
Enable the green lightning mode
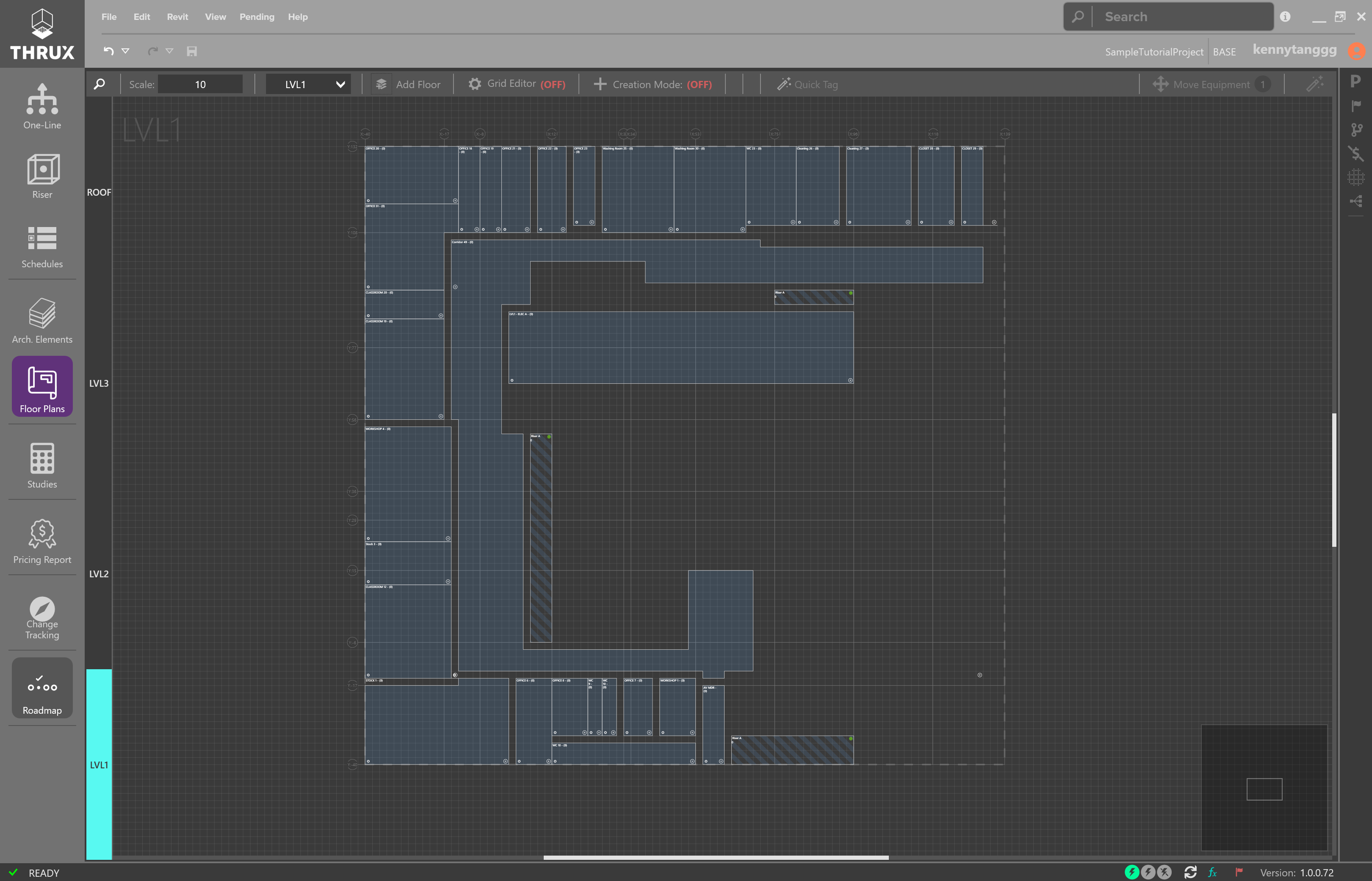[1131, 872]
